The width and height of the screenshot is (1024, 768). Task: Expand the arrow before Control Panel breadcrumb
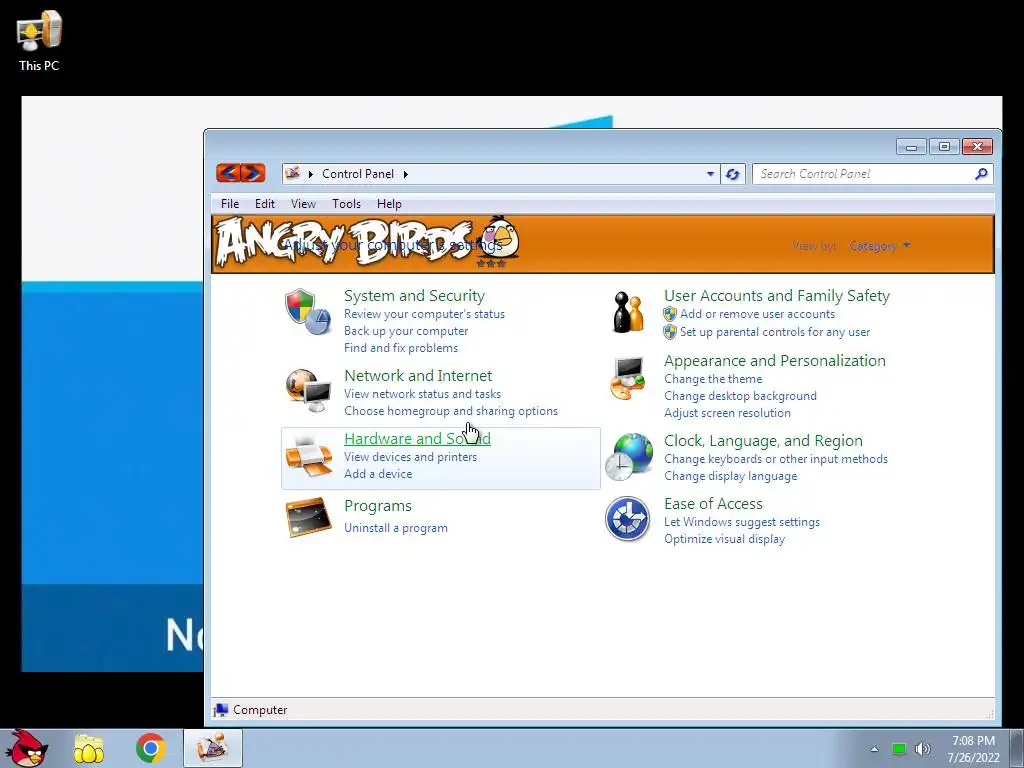310,174
